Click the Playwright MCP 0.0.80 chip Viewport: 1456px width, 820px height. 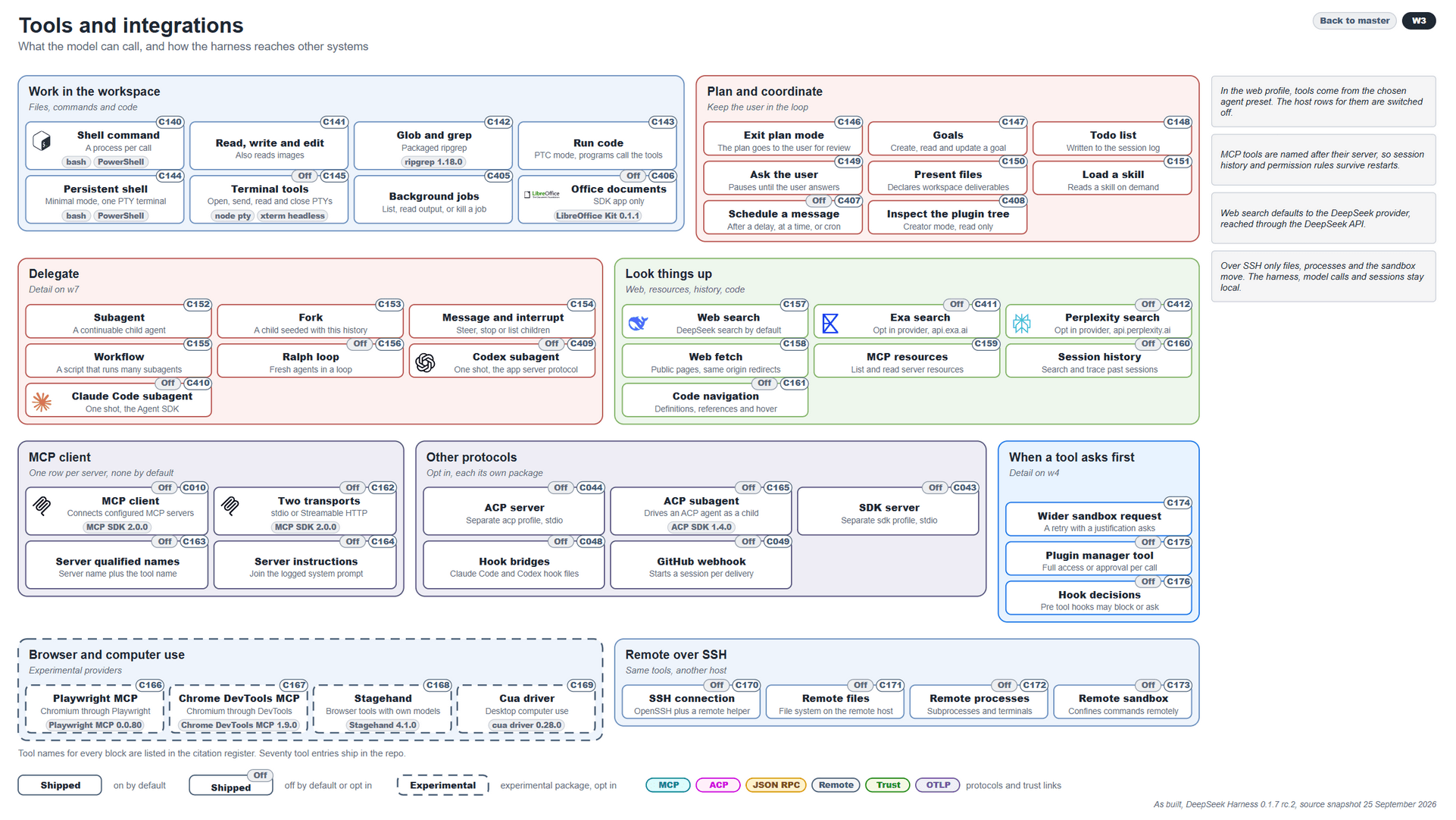tap(95, 725)
